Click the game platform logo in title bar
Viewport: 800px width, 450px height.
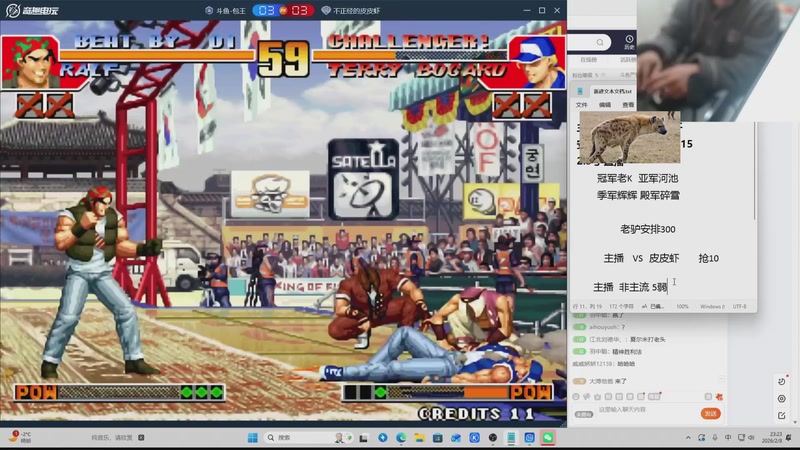(x=32, y=10)
